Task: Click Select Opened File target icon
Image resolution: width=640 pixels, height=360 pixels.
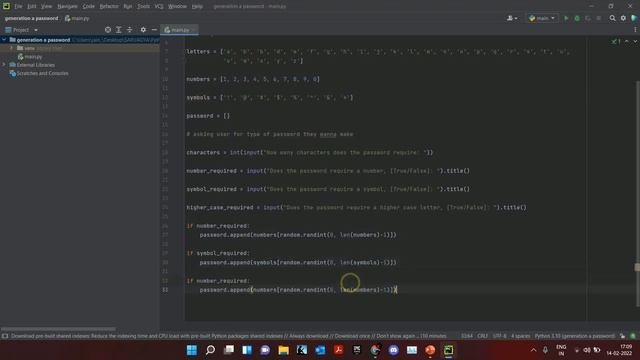Action: [x=108, y=30]
